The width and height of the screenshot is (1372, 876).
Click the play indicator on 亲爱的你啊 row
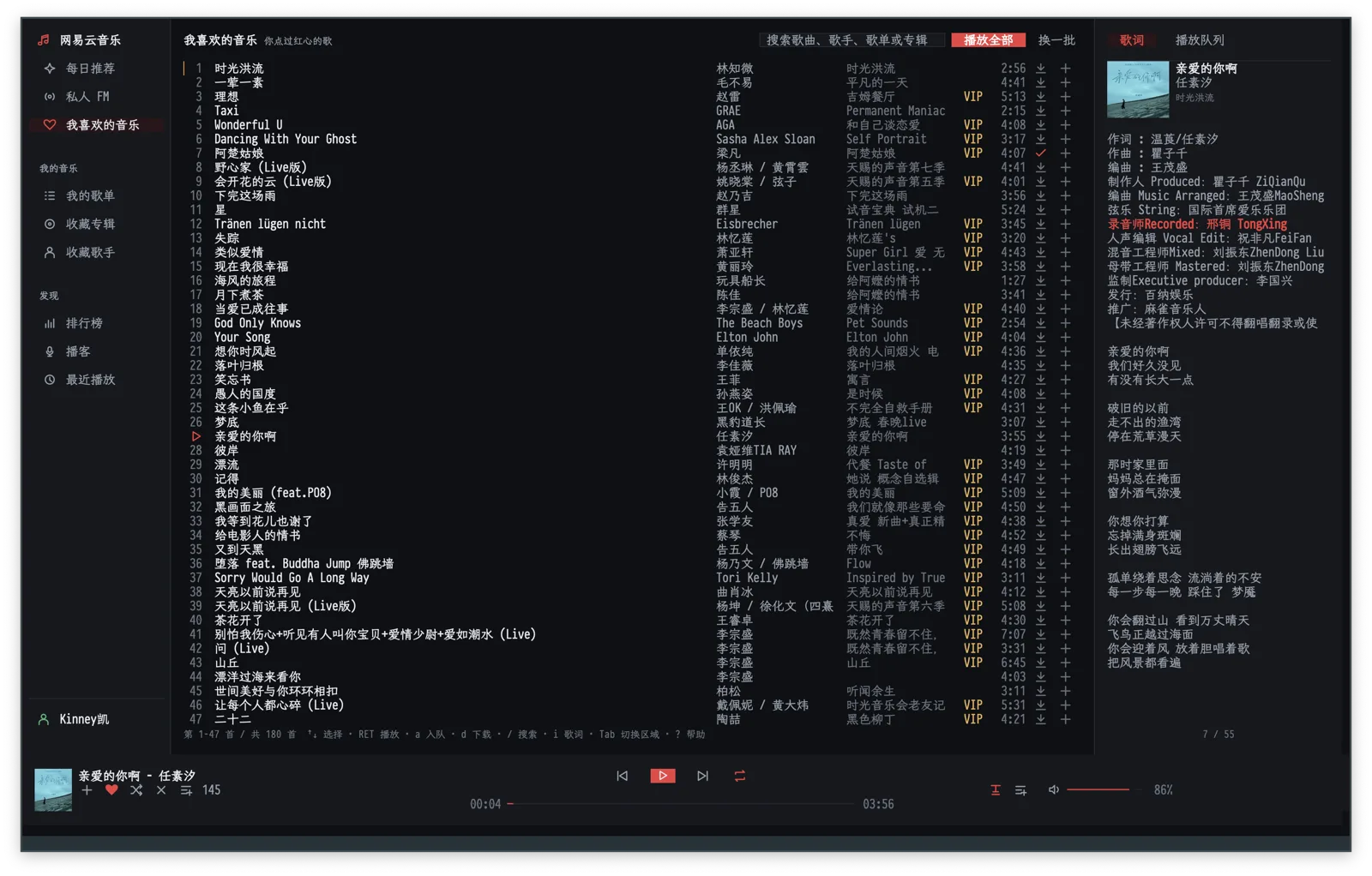click(x=196, y=436)
